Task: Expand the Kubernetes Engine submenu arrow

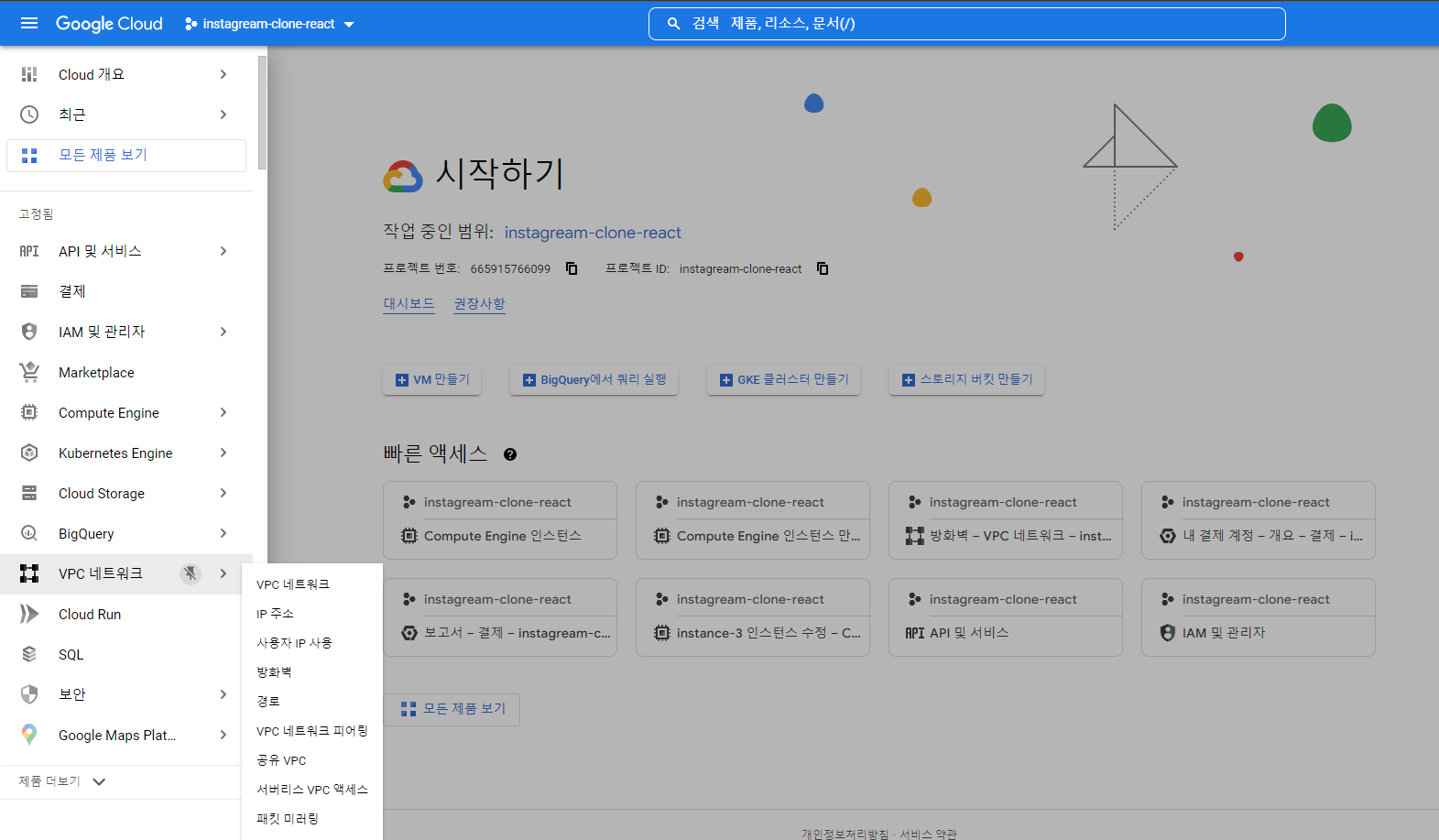Action: click(223, 453)
